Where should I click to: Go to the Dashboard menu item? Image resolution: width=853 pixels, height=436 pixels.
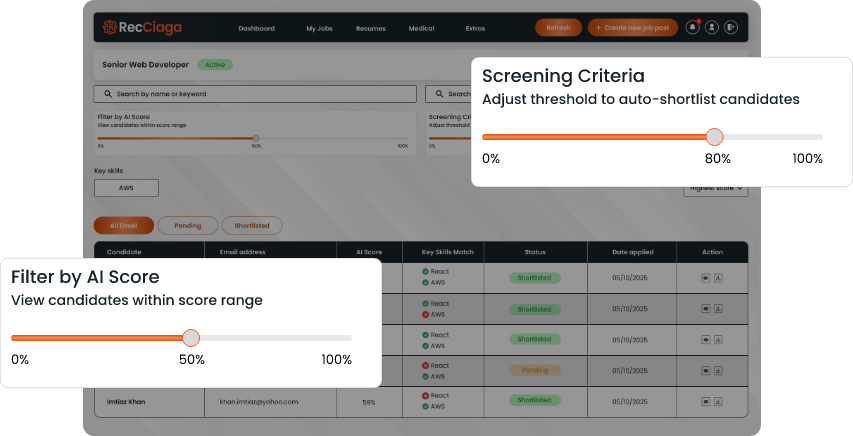(256, 28)
